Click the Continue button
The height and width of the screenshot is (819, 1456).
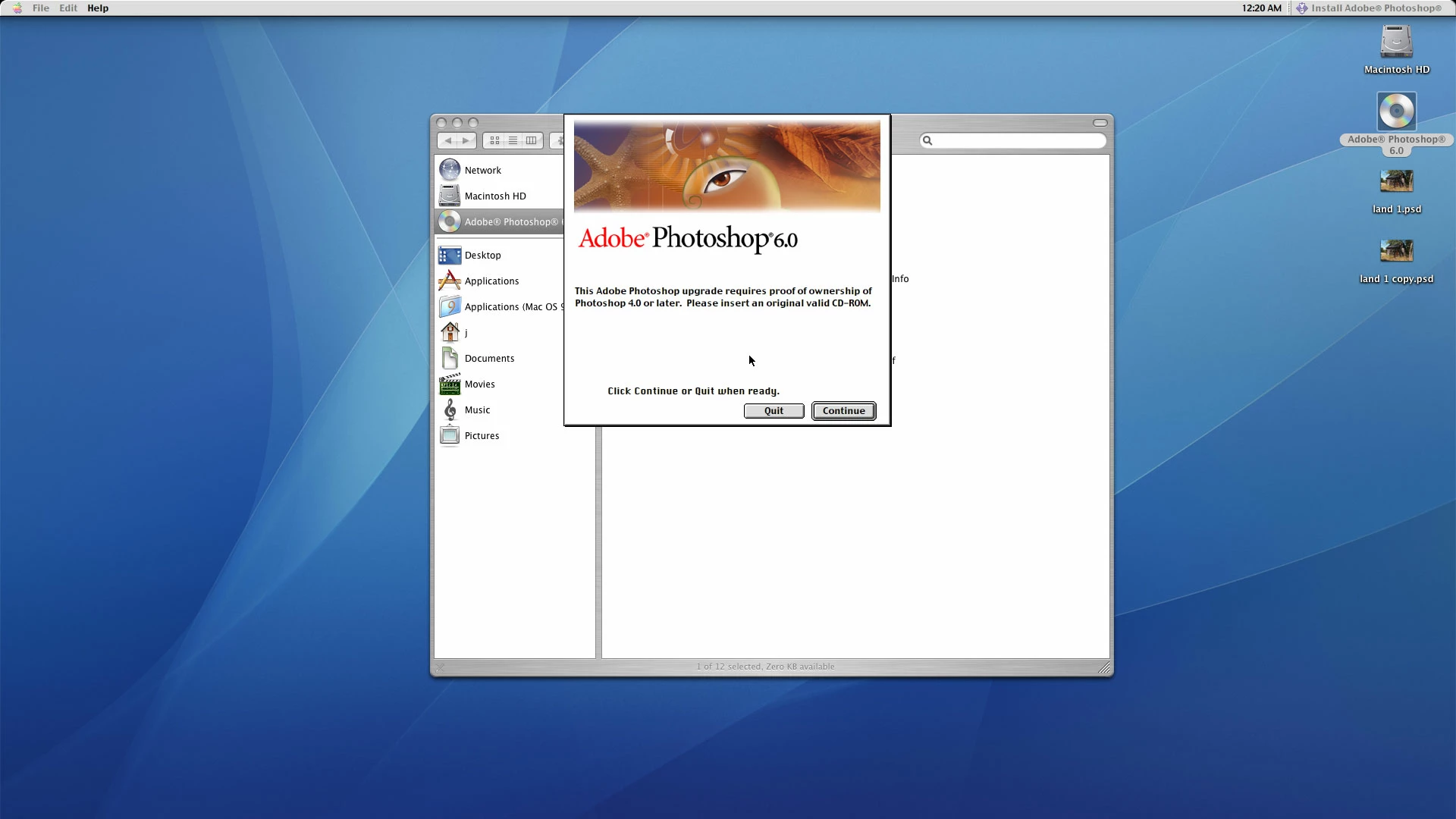point(843,411)
